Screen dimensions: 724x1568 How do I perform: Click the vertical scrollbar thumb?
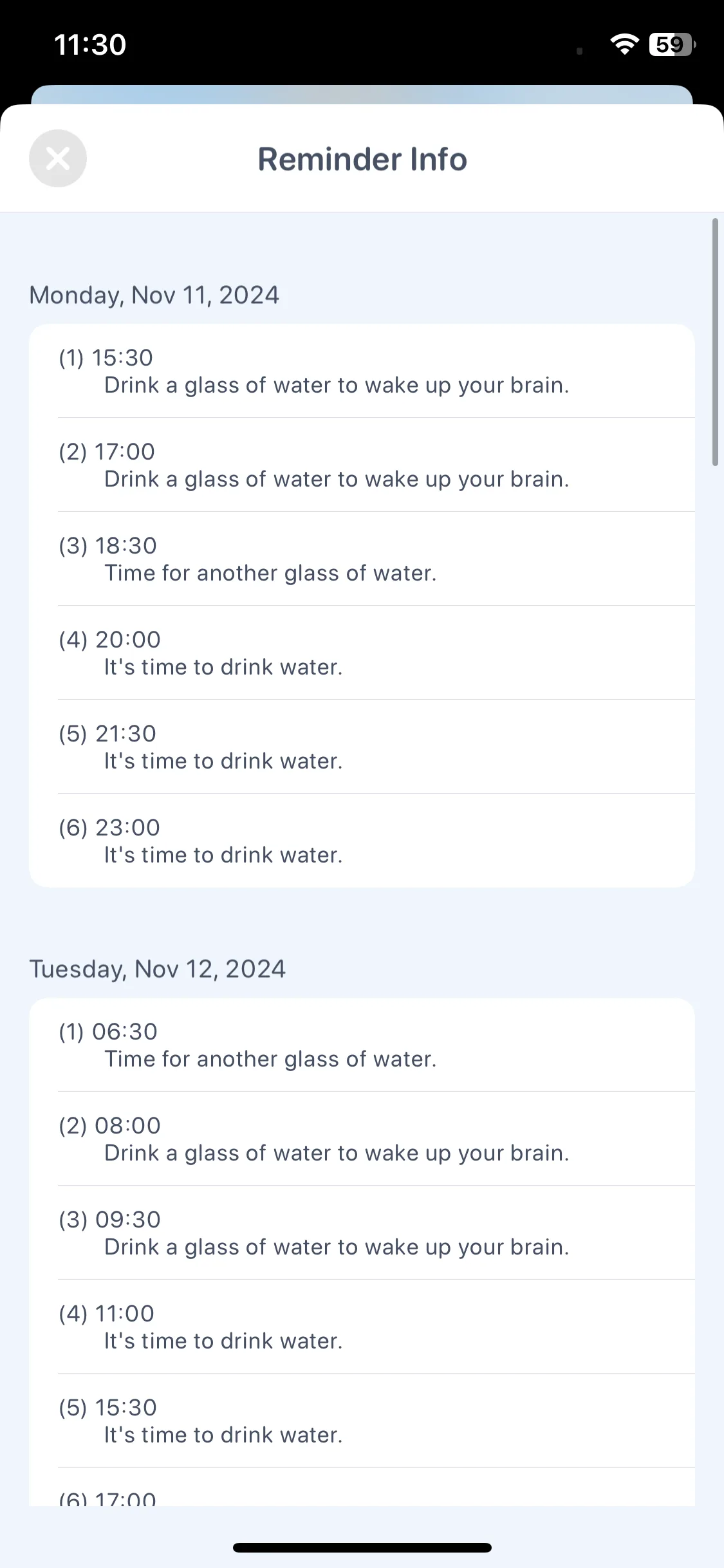715,342
